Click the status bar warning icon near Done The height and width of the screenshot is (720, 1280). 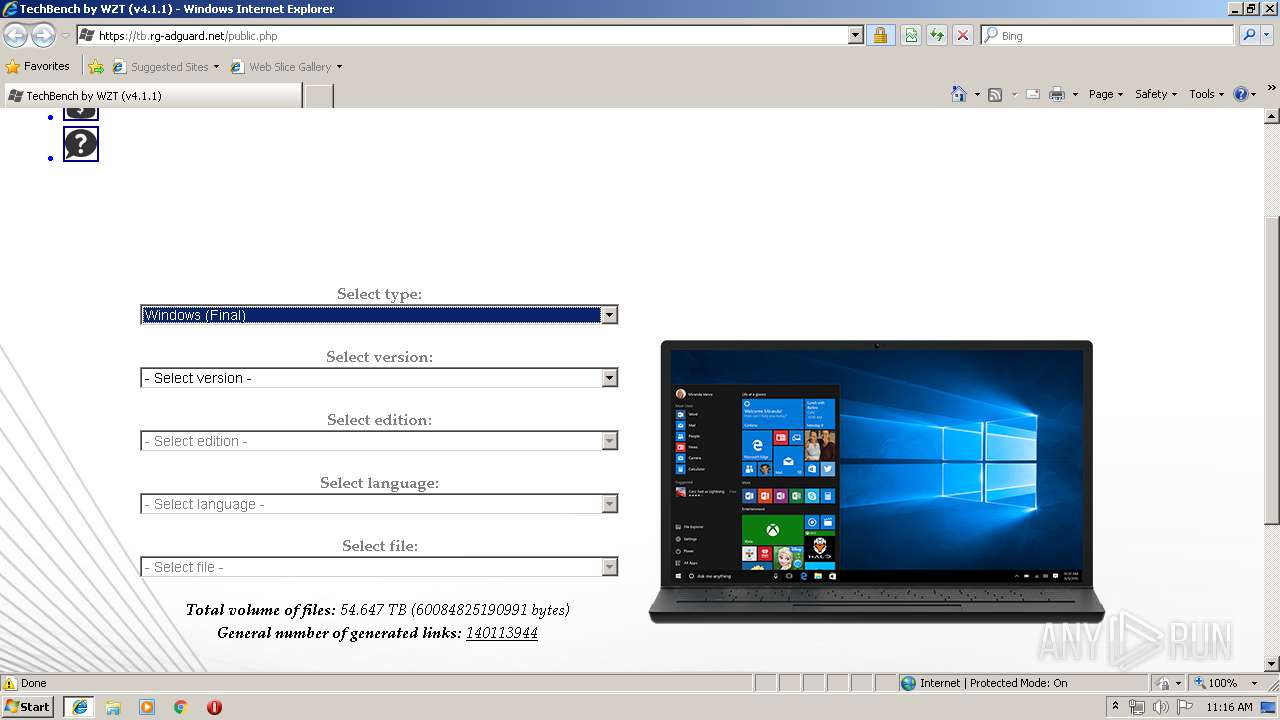click(10, 683)
